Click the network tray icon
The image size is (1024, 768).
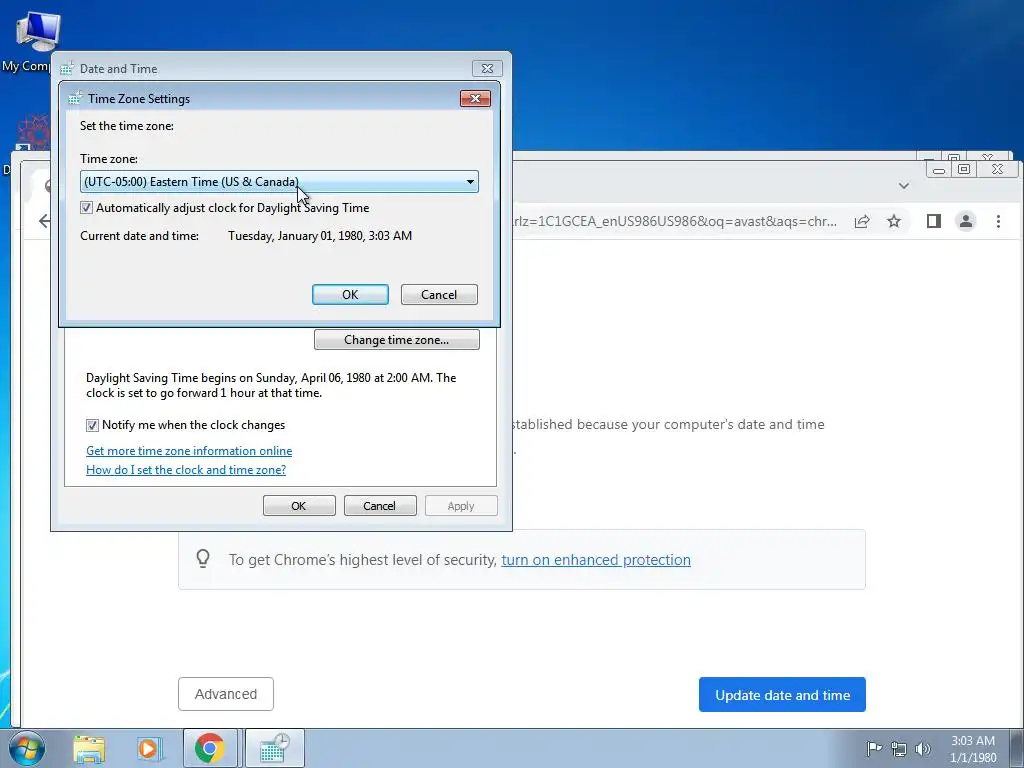899,748
